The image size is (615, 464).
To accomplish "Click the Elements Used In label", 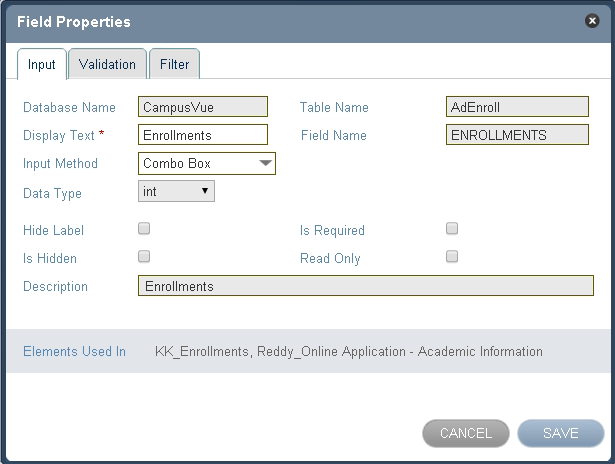I will pyautogui.click(x=75, y=351).
